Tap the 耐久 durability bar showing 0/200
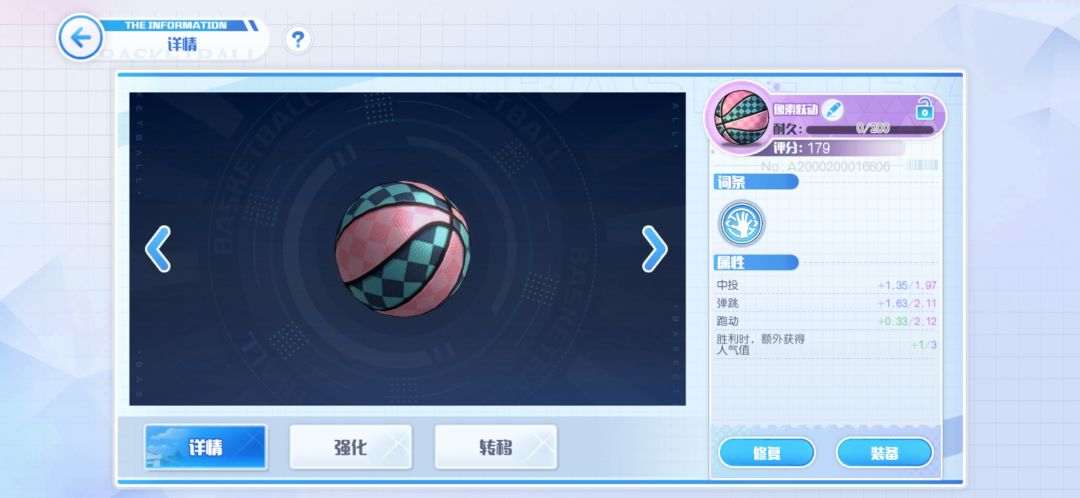The width and height of the screenshot is (1080, 498). [870, 129]
